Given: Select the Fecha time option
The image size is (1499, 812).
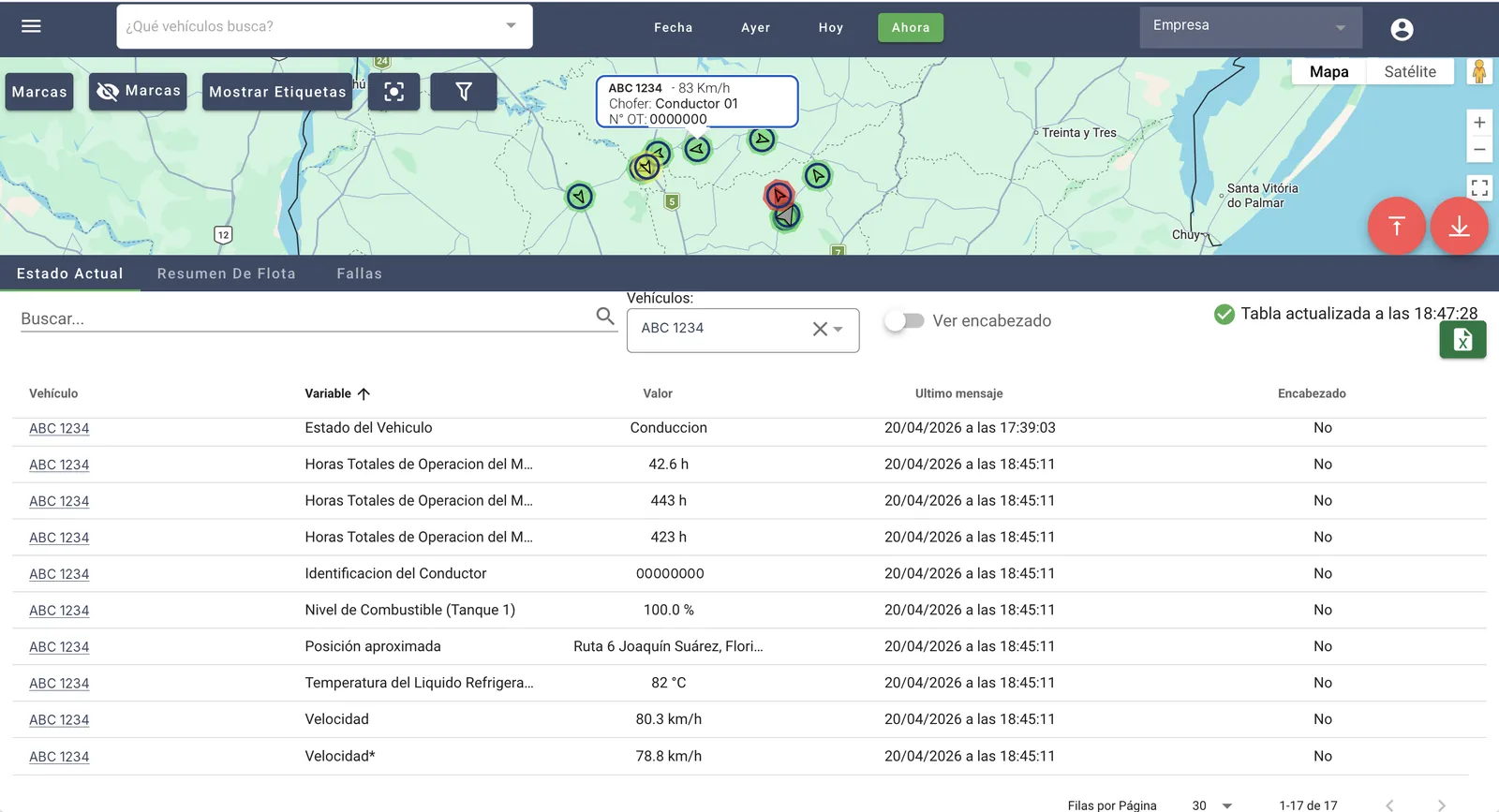Looking at the screenshot, I should [674, 27].
